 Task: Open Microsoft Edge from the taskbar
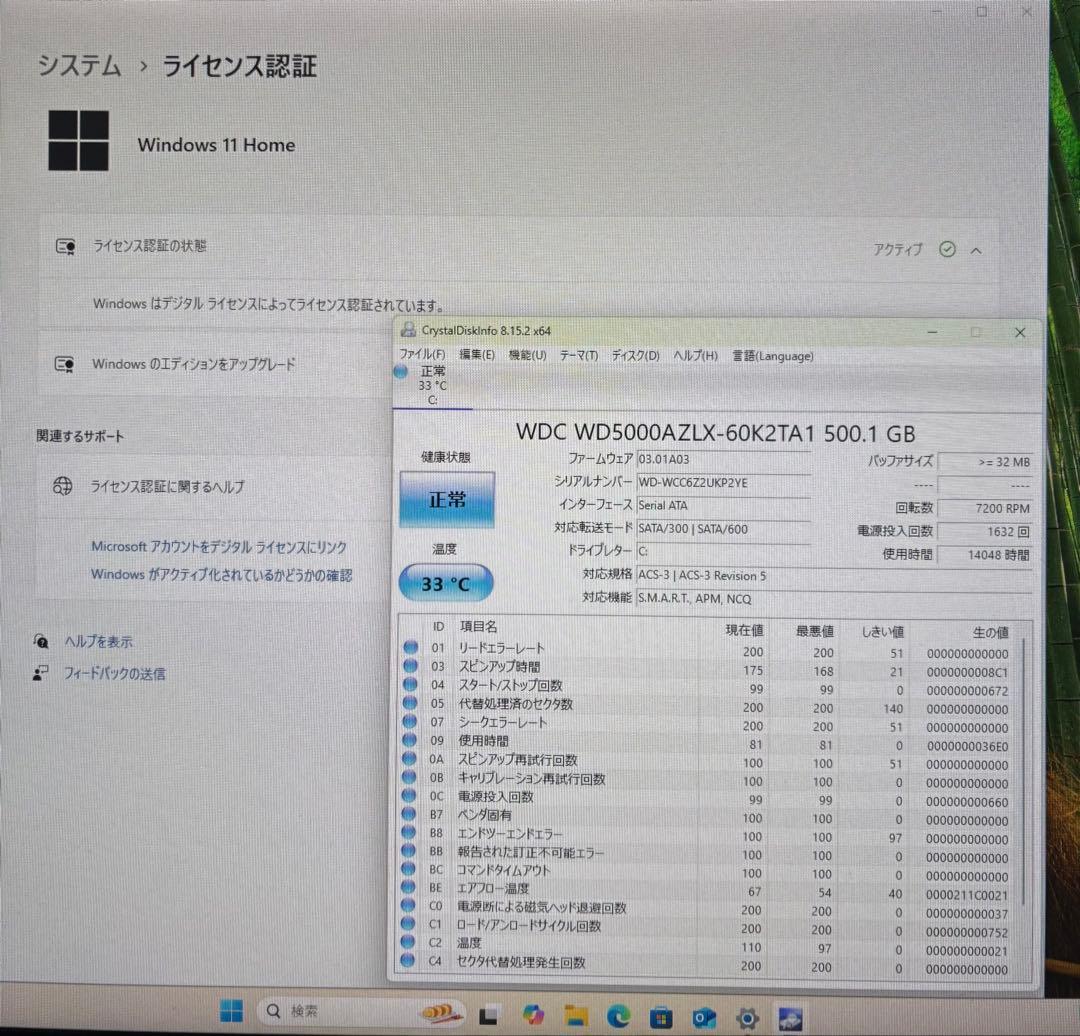pos(617,1013)
